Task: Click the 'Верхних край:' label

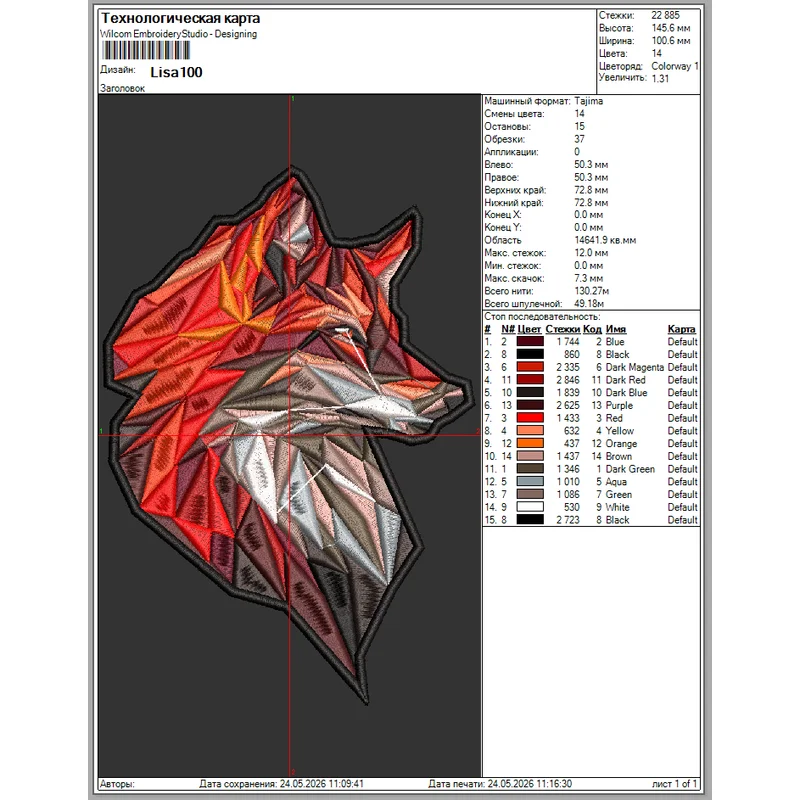Action: 515,190
